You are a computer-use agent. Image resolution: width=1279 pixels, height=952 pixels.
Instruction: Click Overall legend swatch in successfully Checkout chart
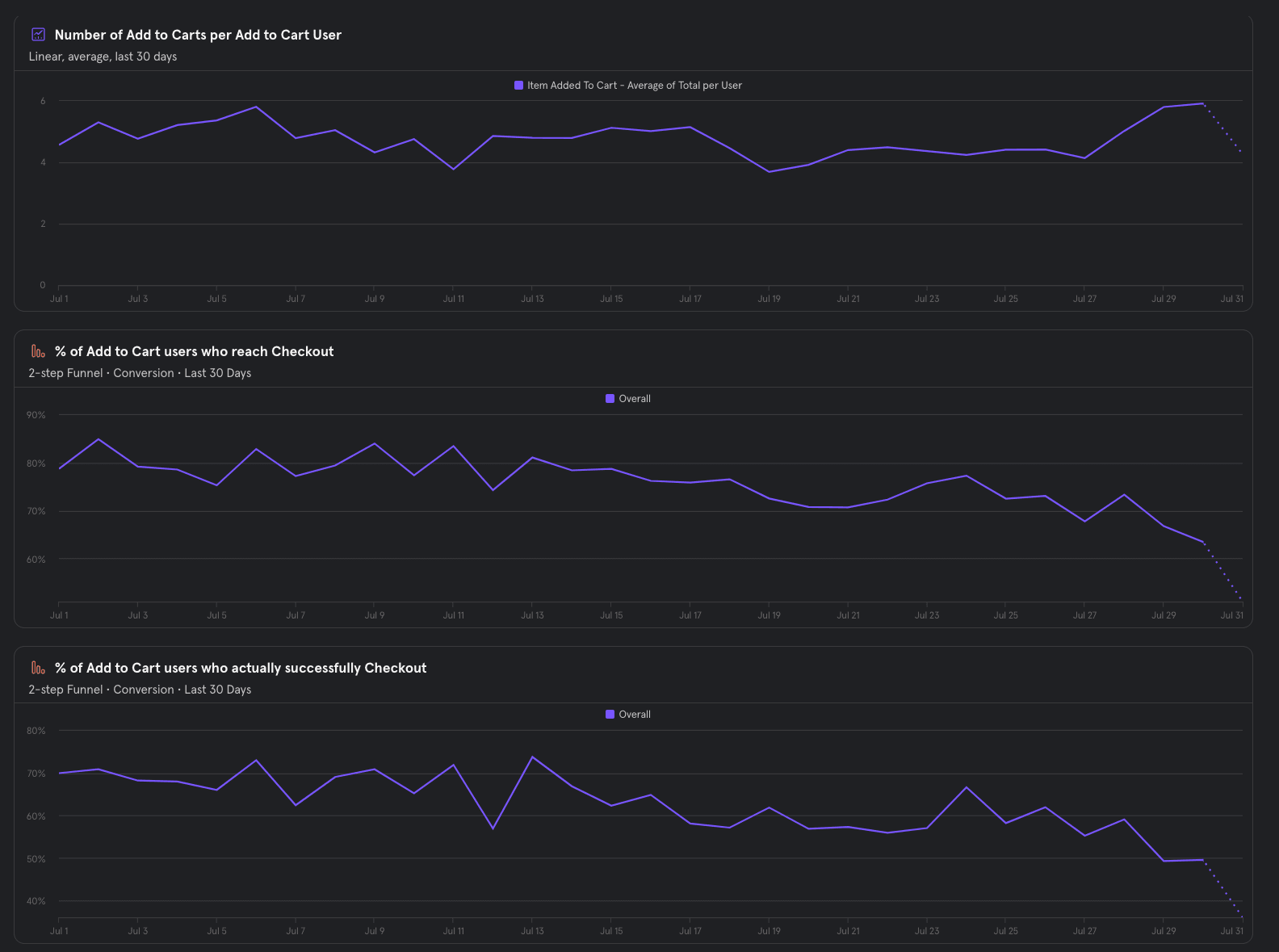pos(610,715)
